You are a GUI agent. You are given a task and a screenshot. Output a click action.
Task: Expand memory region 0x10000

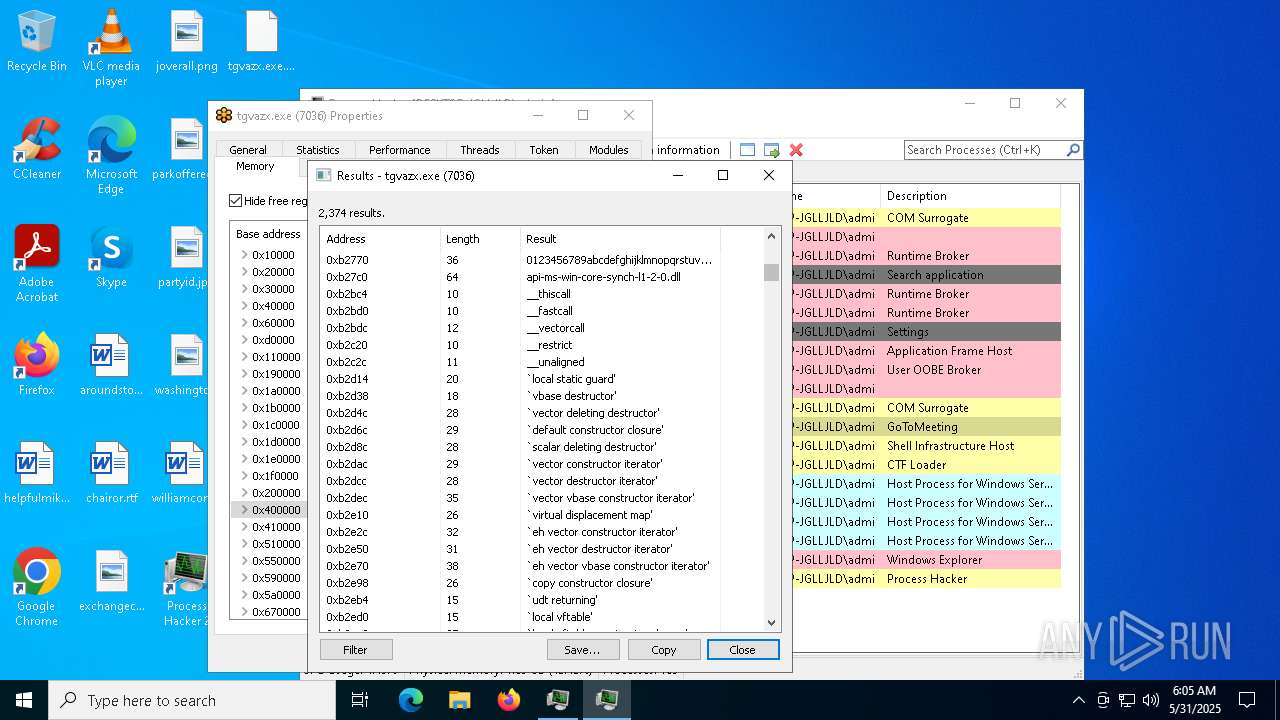point(244,255)
